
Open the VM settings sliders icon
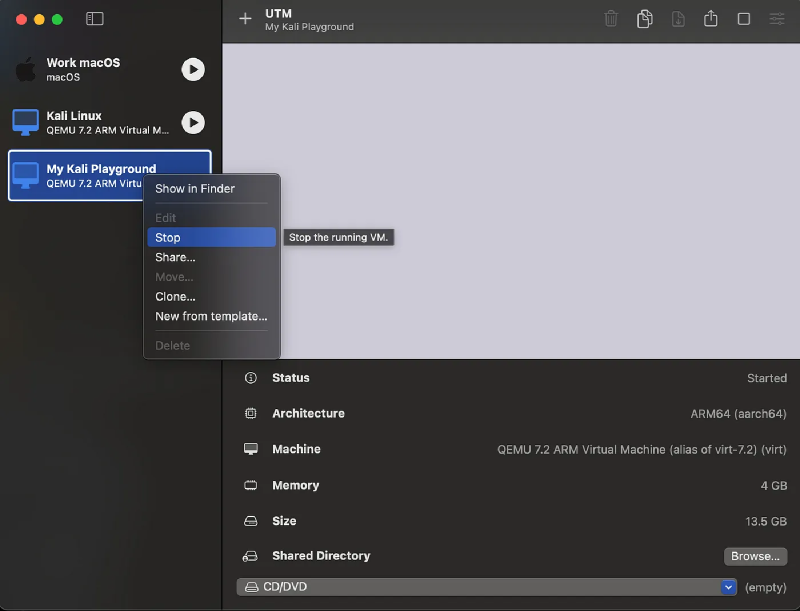point(777,19)
